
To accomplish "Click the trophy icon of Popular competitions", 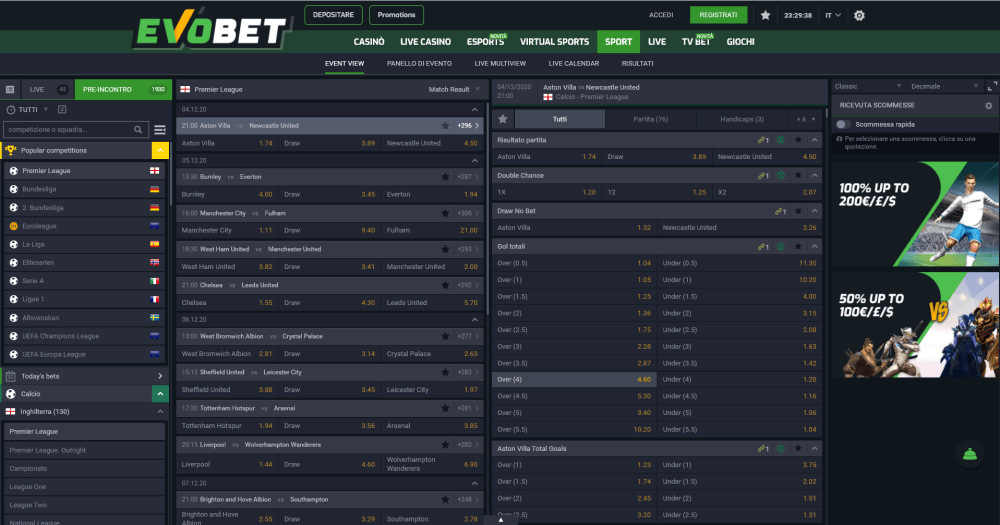I will [x=10, y=151].
